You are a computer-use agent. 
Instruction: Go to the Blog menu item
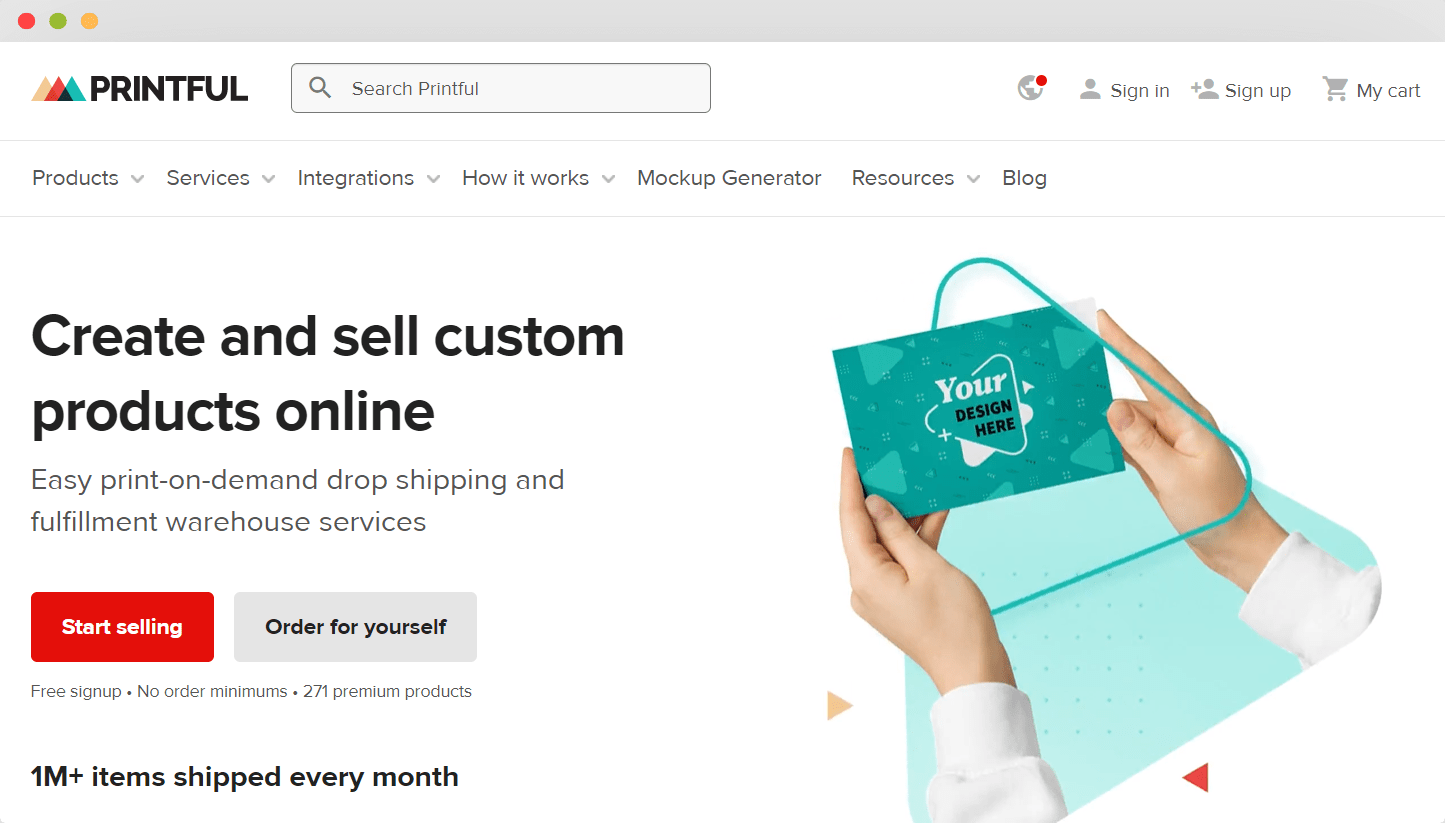pyautogui.click(x=1024, y=178)
